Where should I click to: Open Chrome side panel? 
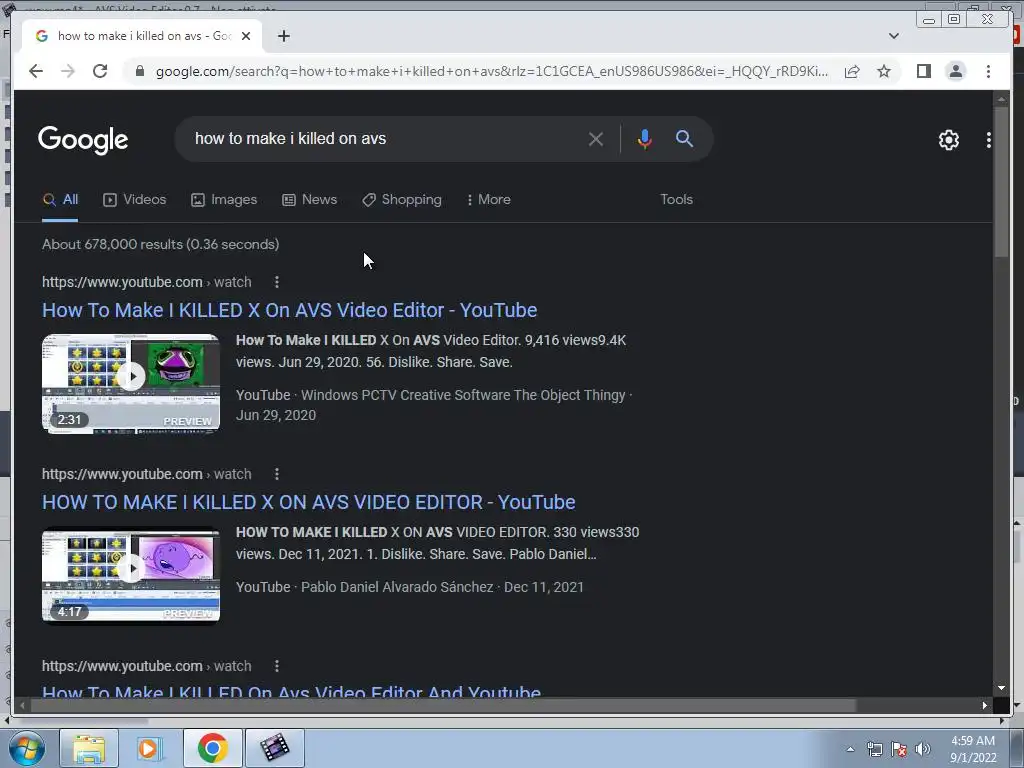(923, 71)
